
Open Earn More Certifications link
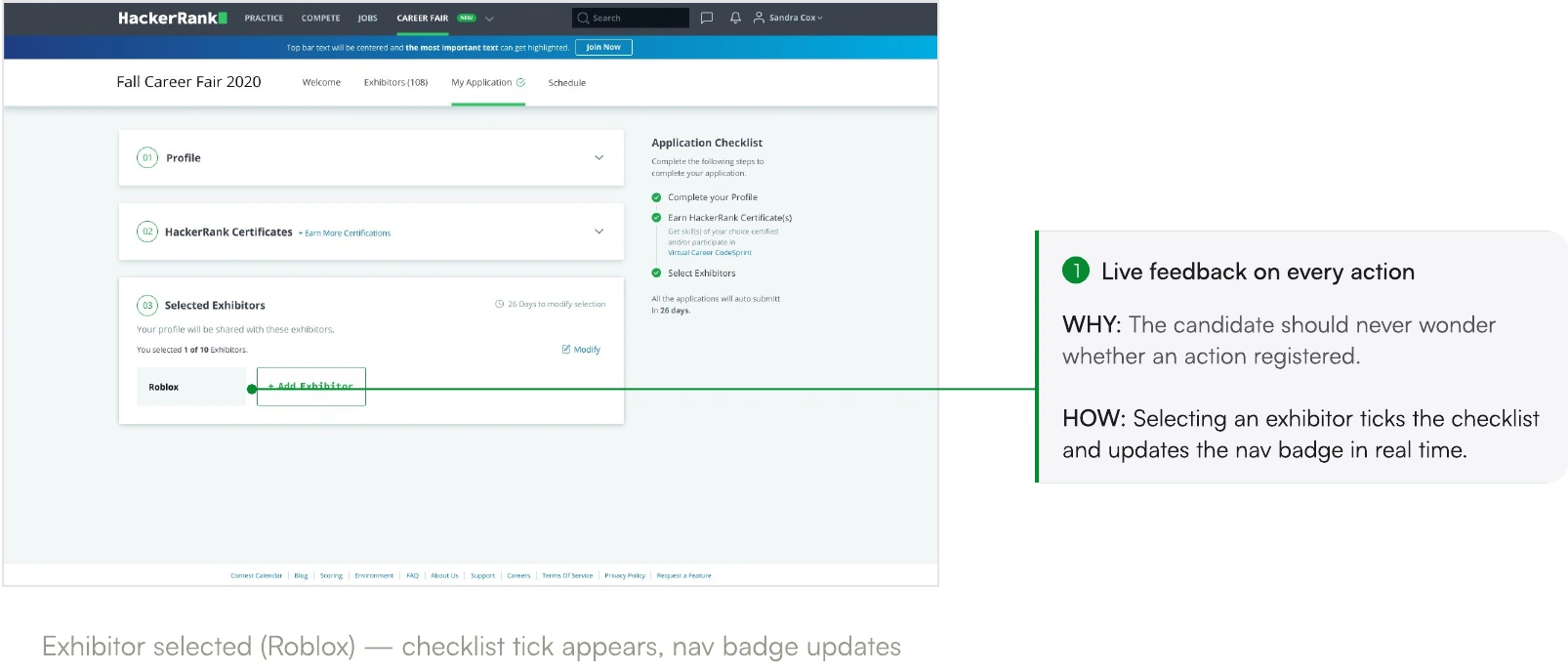pyautogui.click(x=345, y=233)
